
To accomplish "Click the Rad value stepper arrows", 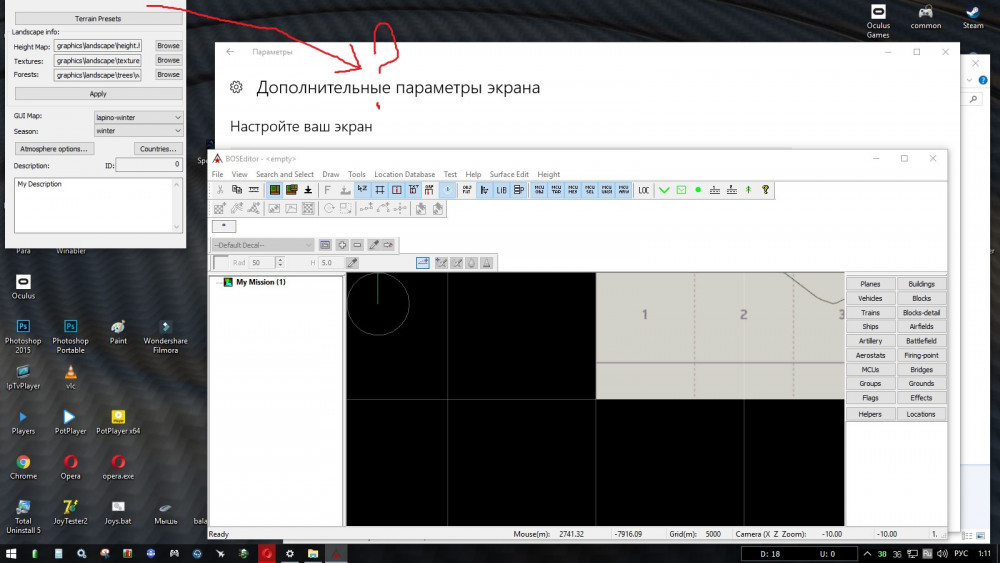I will tap(280, 262).
